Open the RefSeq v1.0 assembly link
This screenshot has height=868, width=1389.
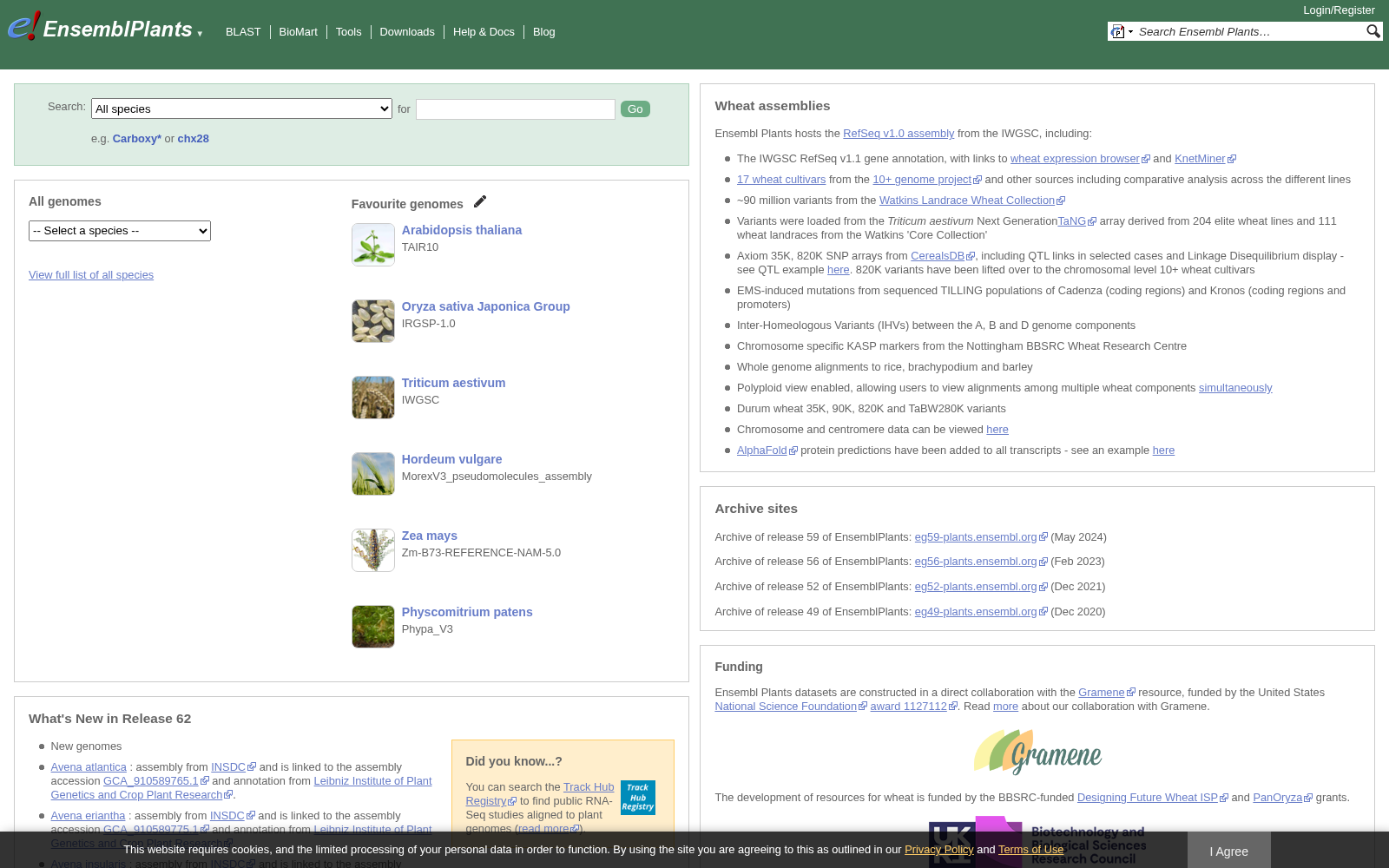click(x=899, y=134)
